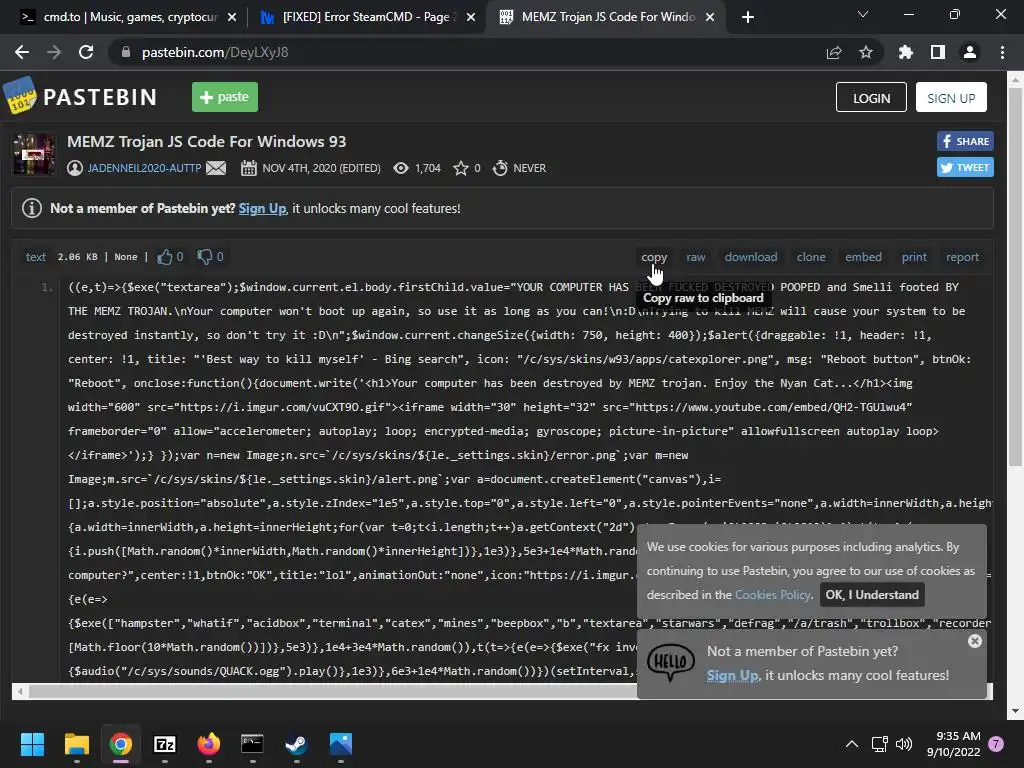The height and width of the screenshot is (768, 1024).
Task: Click the thumbs up like icon
Action: [x=165, y=257]
